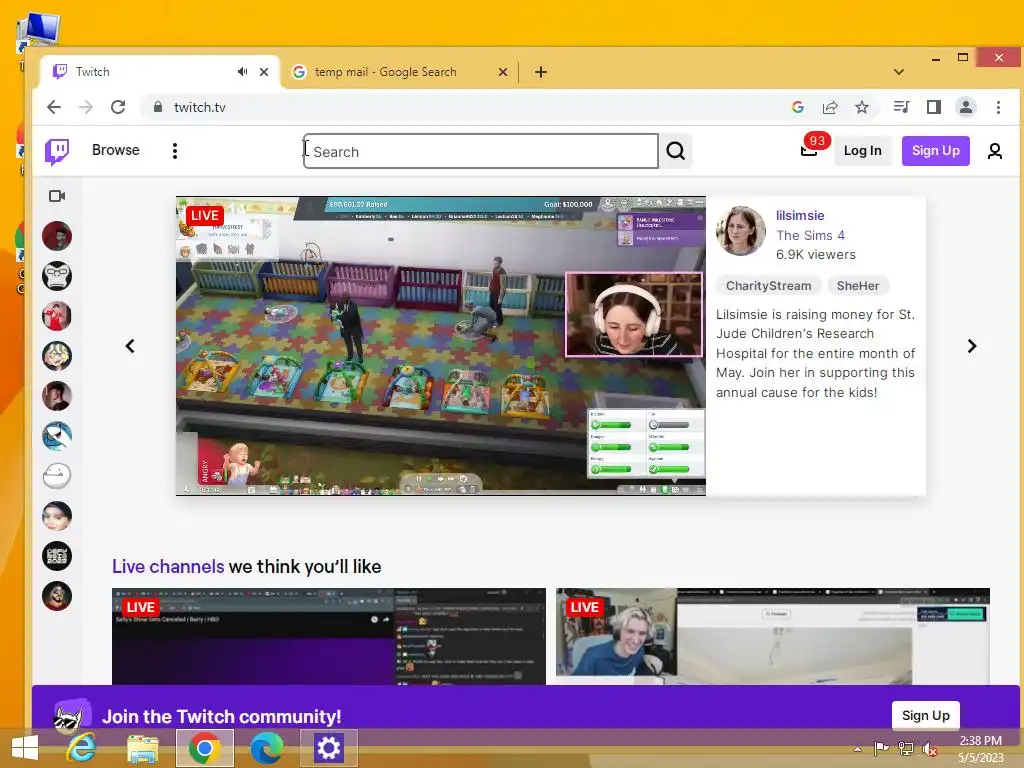
Task: Bookmark this page with star icon
Action: click(x=862, y=107)
